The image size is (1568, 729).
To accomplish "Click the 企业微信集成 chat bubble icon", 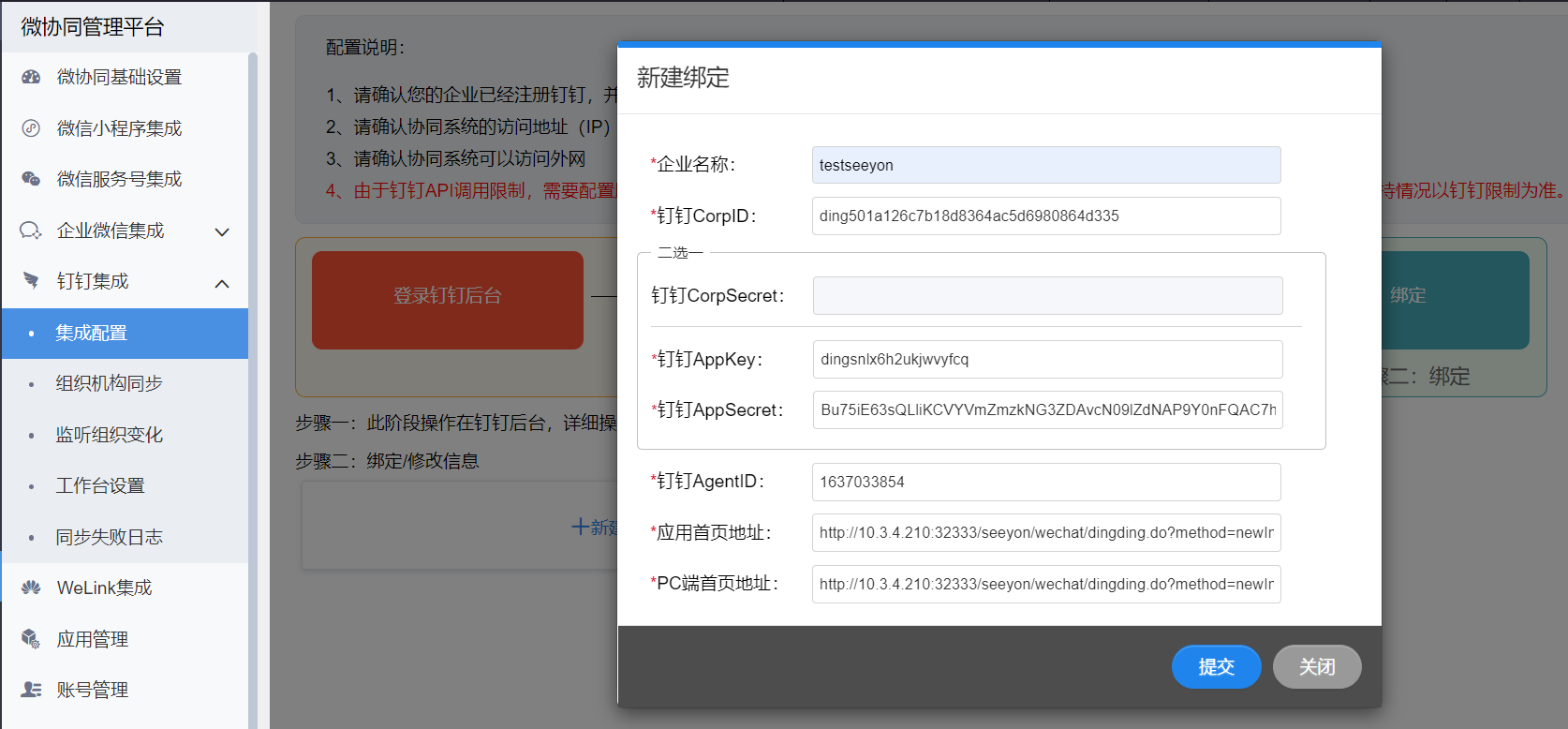I will [x=31, y=231].
